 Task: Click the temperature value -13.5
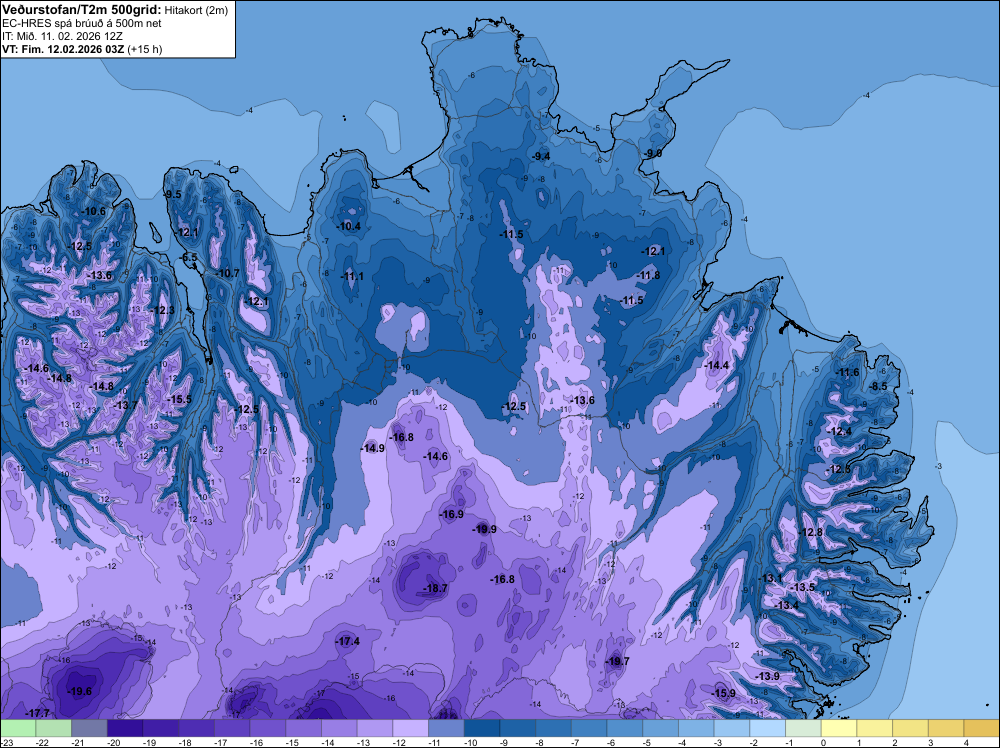[x=804, y=587]
